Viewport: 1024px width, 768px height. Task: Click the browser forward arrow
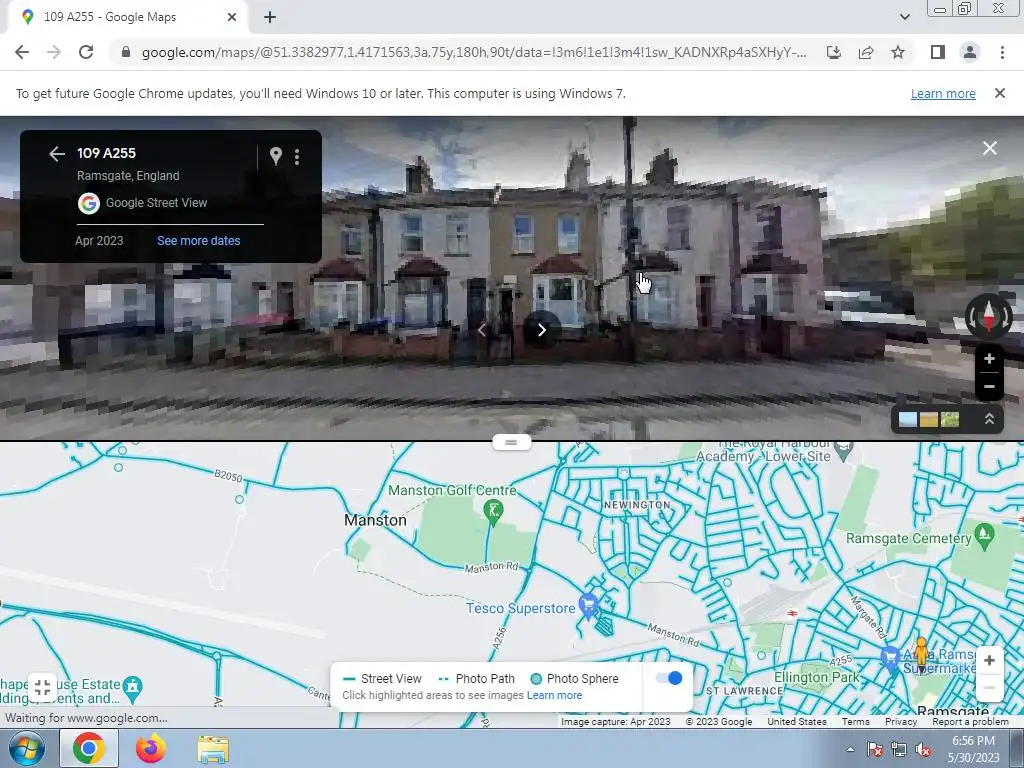click(x=54, y=52)
